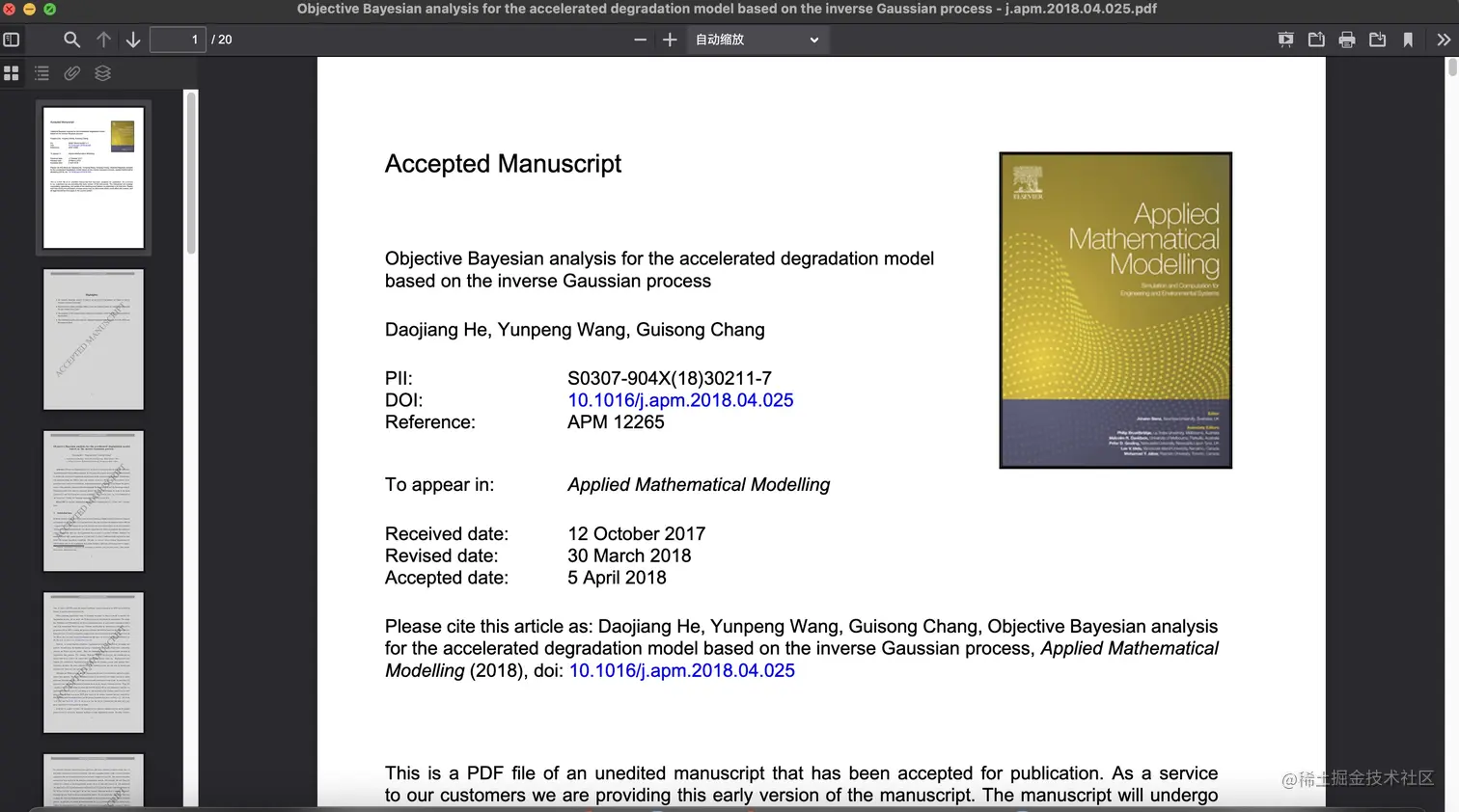
Task: Click the 'Accepted Manuscript' heading
Action: point(503,164)
